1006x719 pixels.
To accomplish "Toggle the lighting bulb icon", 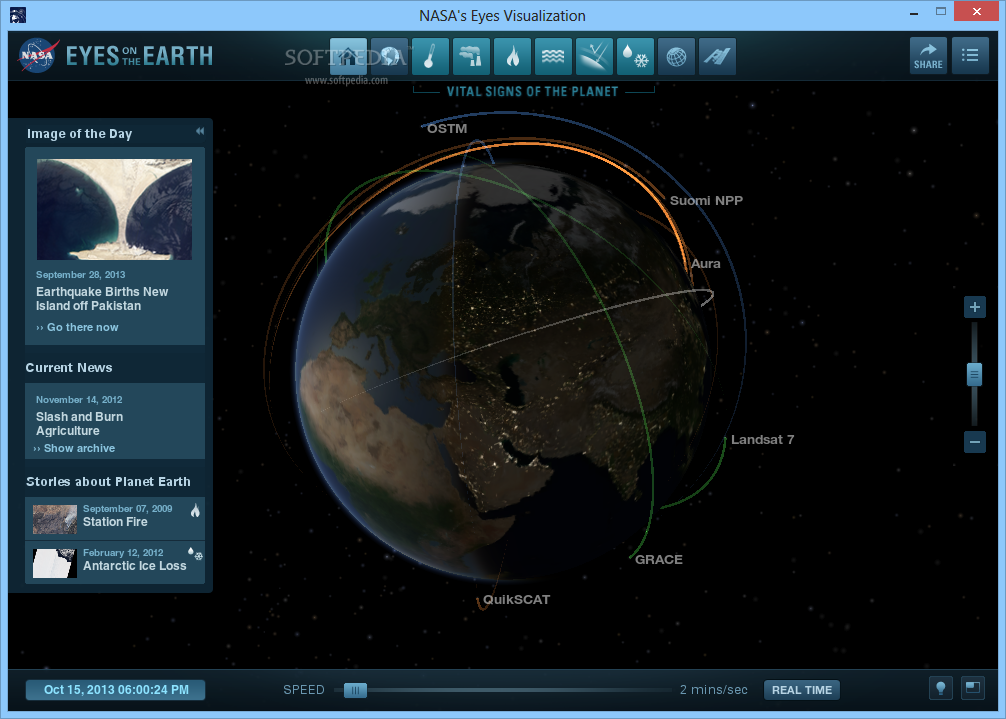I will (x=941, y=689).
